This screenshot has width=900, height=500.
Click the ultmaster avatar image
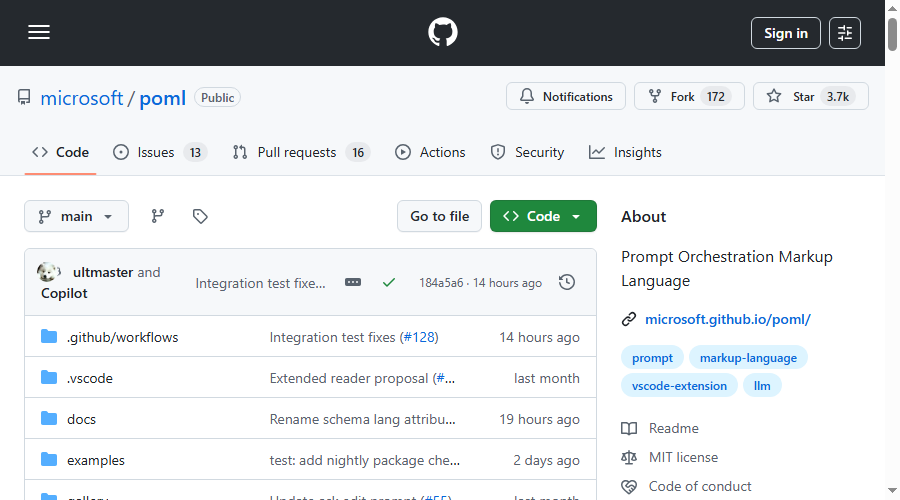pos(49,272)
